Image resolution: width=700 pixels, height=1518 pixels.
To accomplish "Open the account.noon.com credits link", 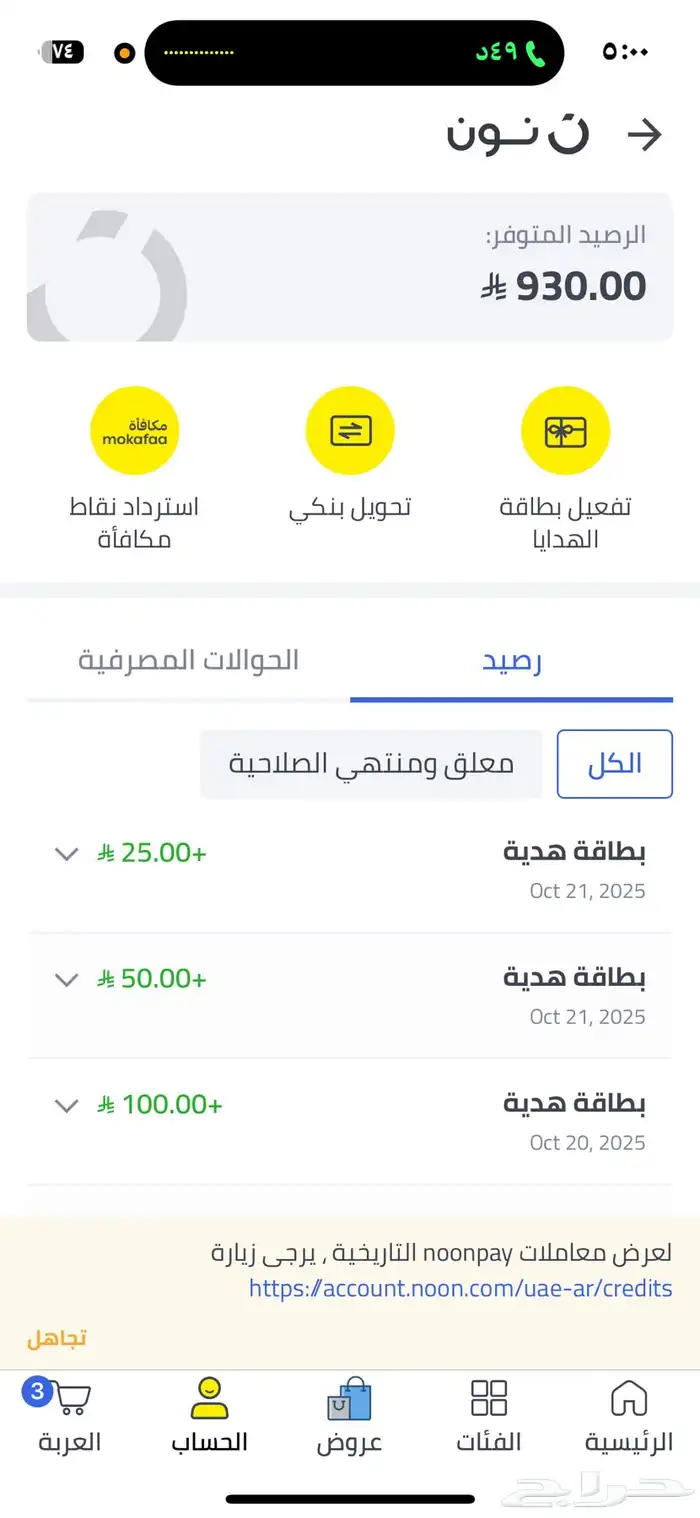I will click(x=460, y=1288).
